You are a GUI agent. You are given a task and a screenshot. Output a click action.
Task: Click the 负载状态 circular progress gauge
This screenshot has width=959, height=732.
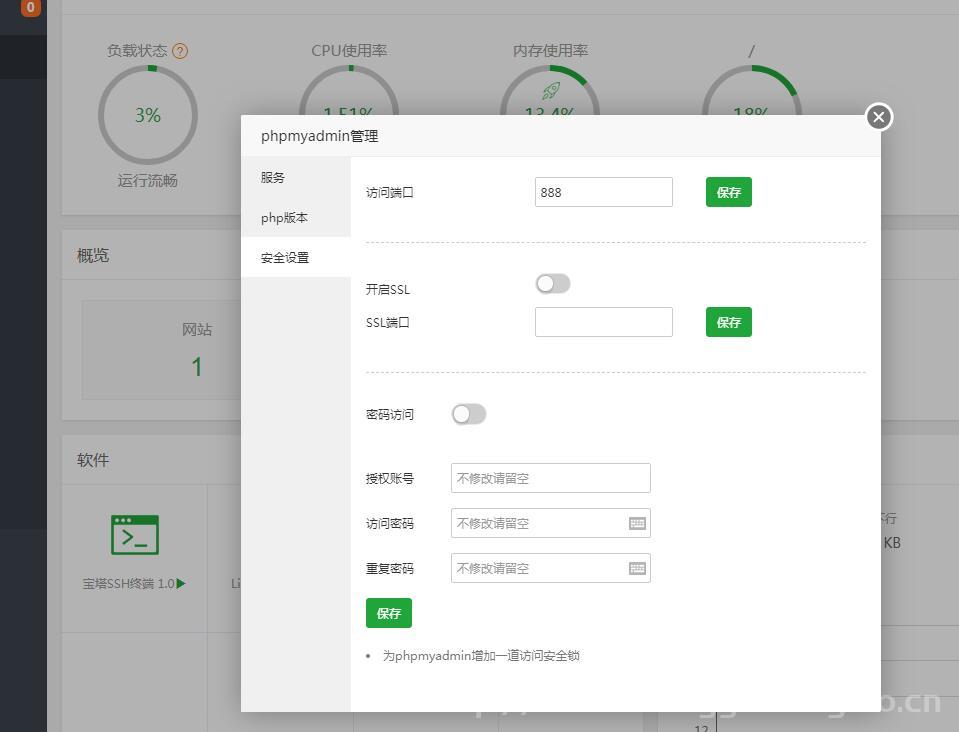pos(147,115)
